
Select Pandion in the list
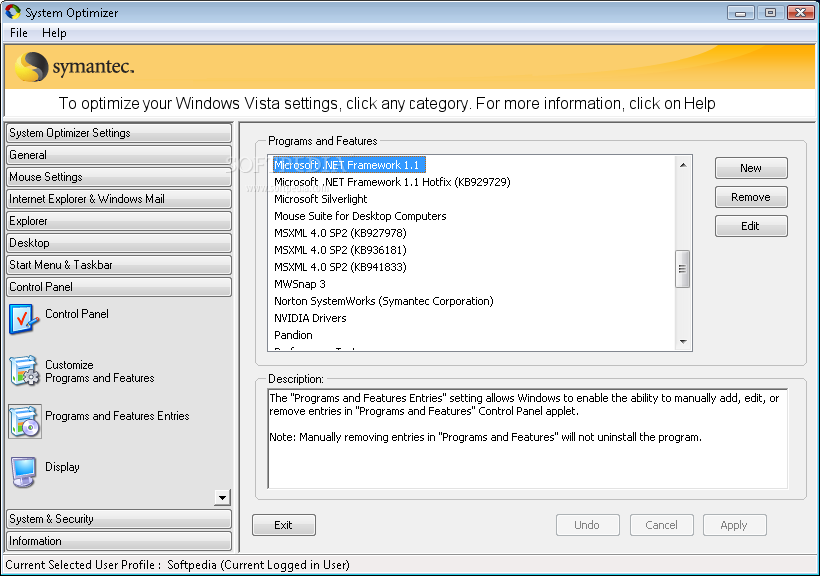[293, 335]
